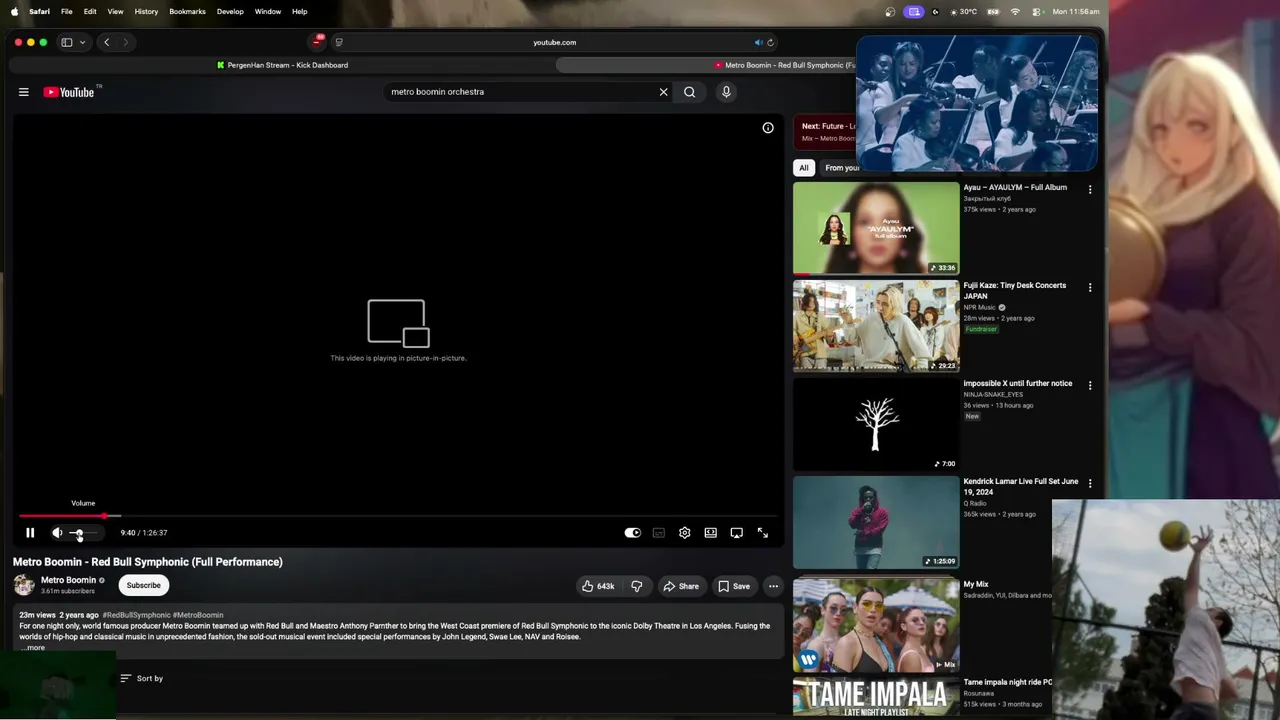Reload the page in Safari
The image size is (1280, 720).
point(770,42)
